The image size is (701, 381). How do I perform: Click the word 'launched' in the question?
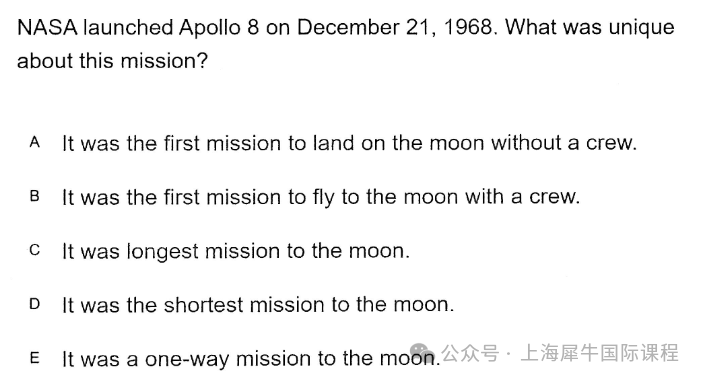click(128, 28)
